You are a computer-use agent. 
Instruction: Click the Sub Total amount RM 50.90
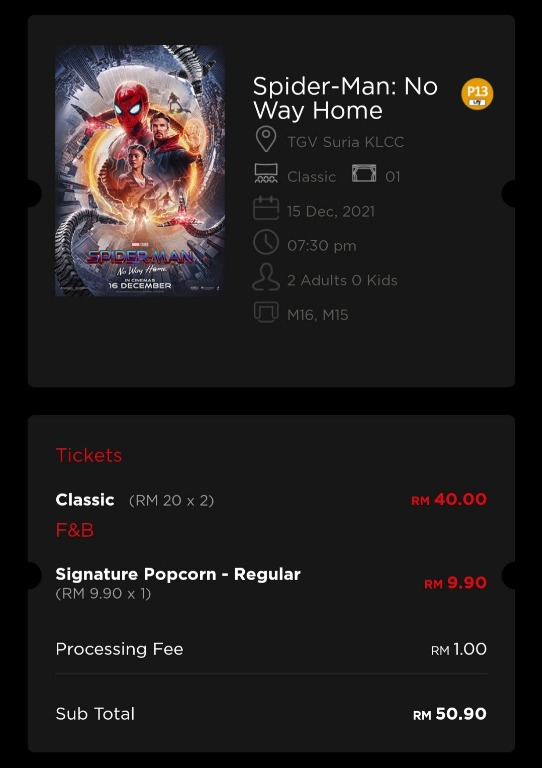coord(450,714)
